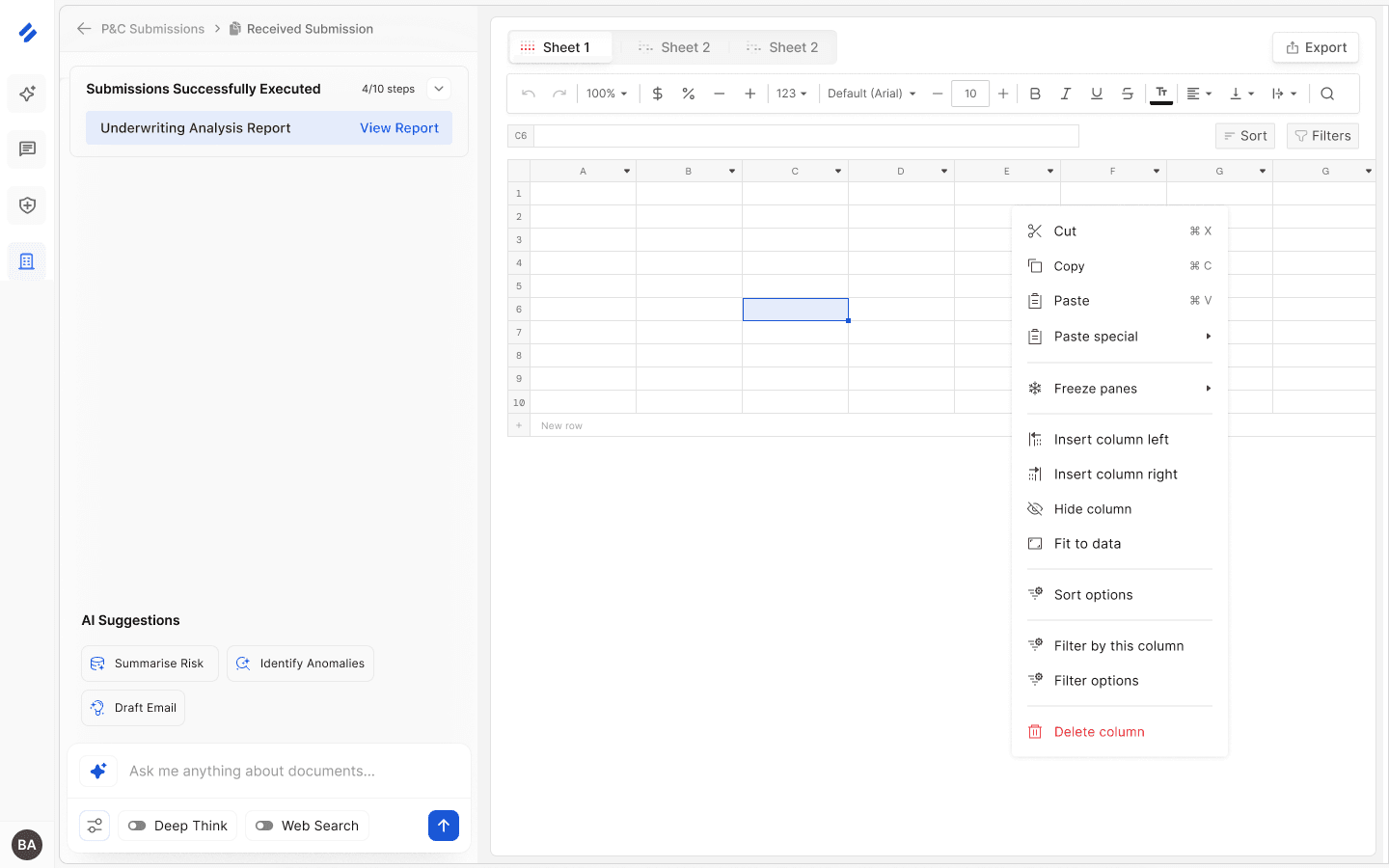This screenshot has width=1389, height=868.
Task: Switch to the Sheet 1 tab
Action: coord(562,47)
